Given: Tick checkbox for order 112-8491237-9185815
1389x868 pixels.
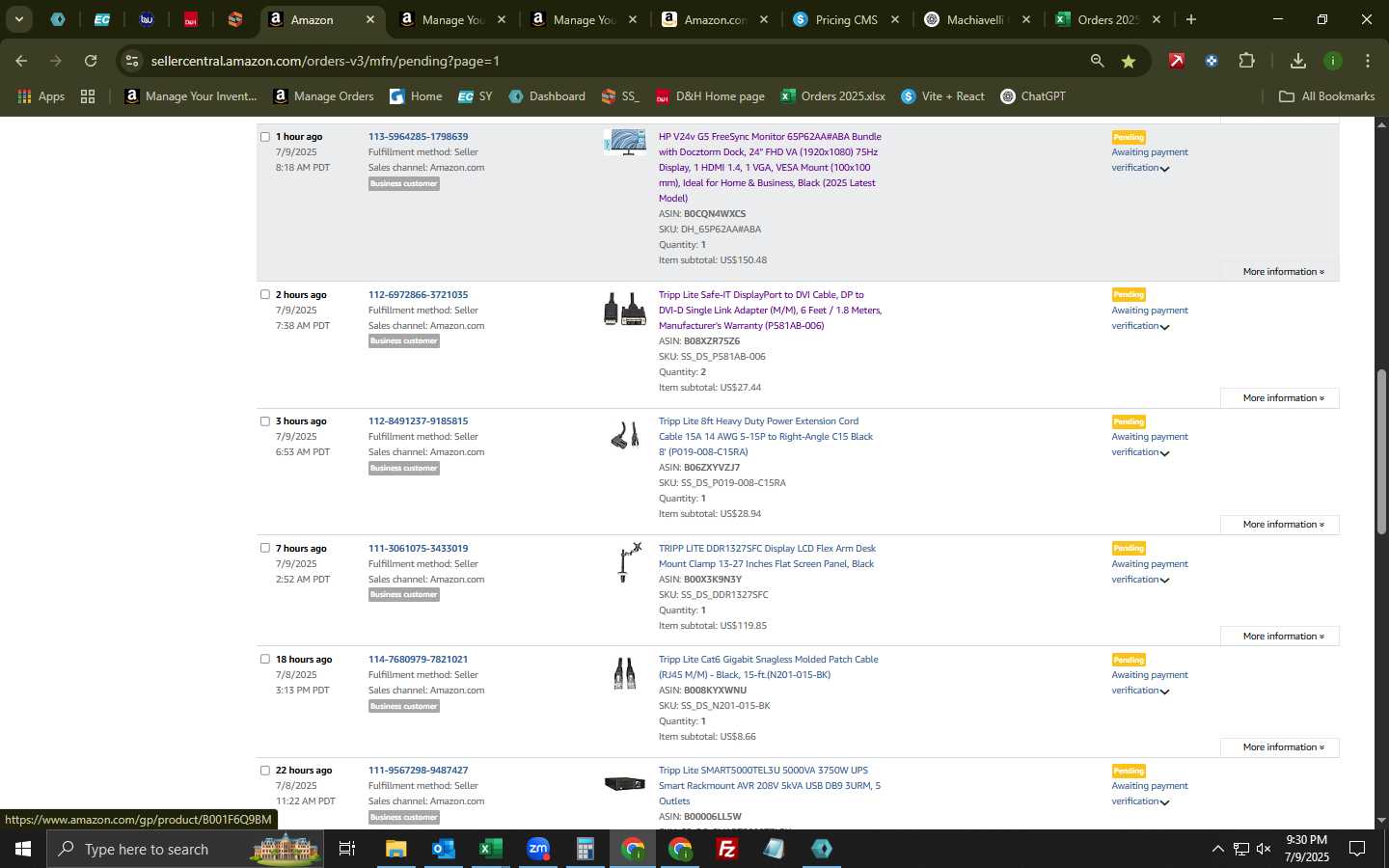Looking at the screenshot, I should click(x=265, y=421).
